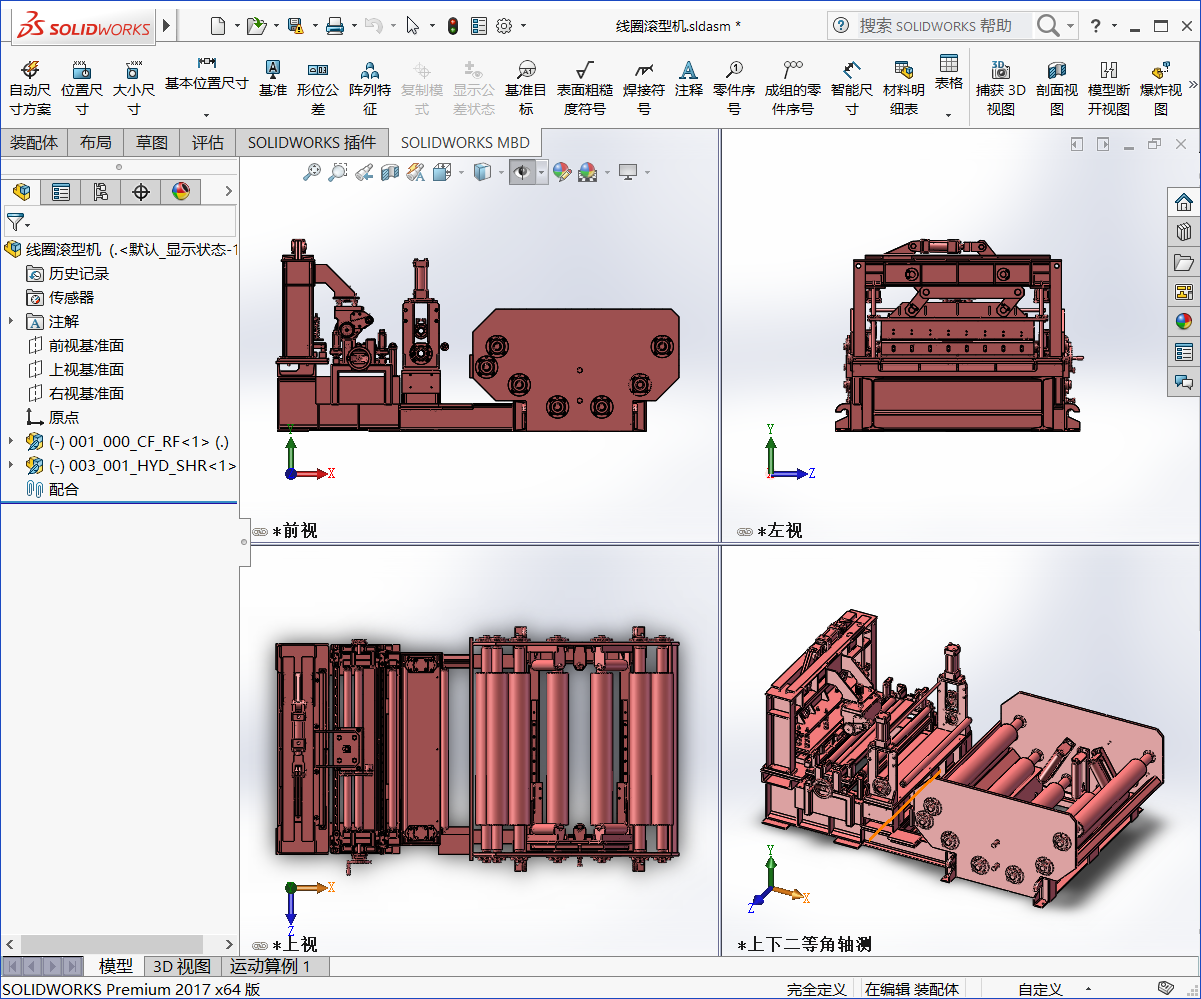Click the 阵列特征 pattern feature tool
Screen dimensions: 1201x999
coord(370,88)
